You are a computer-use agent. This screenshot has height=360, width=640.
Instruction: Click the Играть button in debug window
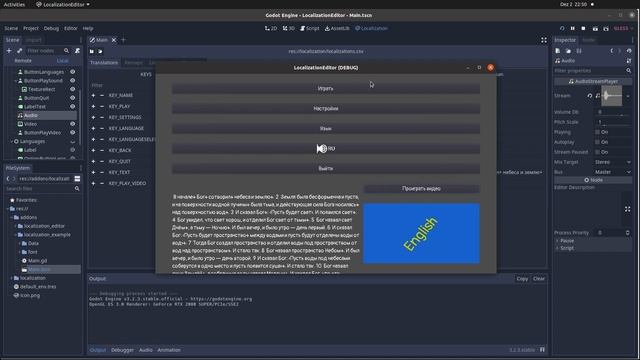pos(326,89)
